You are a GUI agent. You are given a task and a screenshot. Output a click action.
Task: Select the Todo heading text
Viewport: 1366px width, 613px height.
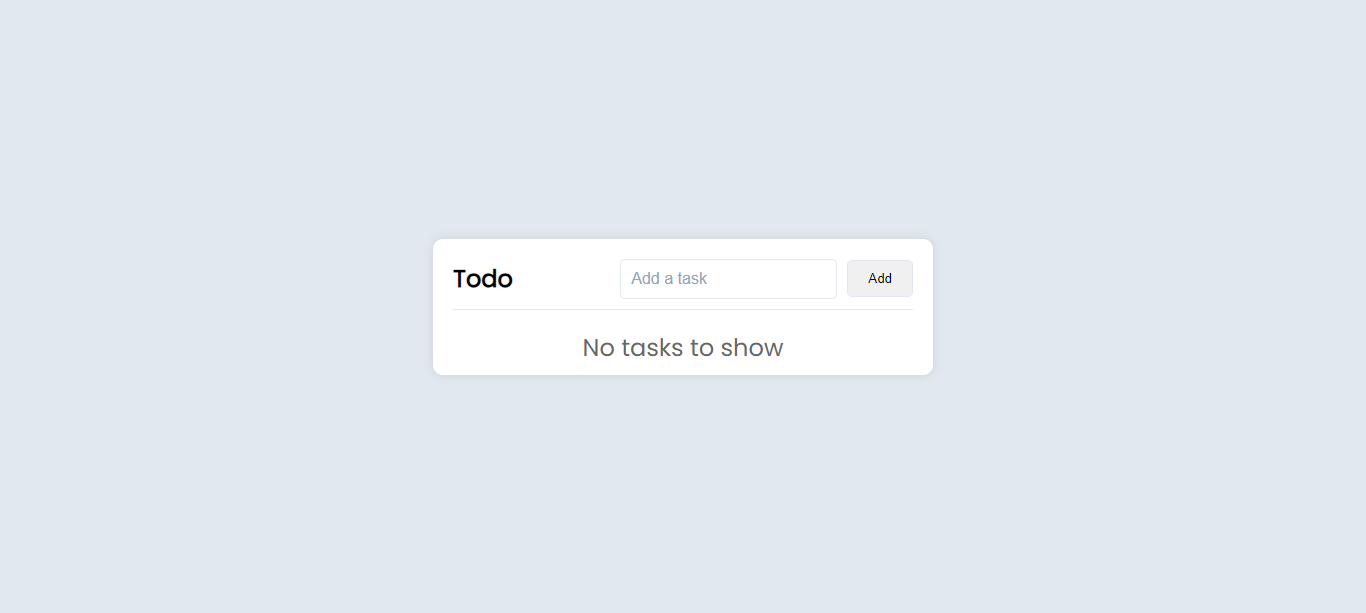click(483, 279)
